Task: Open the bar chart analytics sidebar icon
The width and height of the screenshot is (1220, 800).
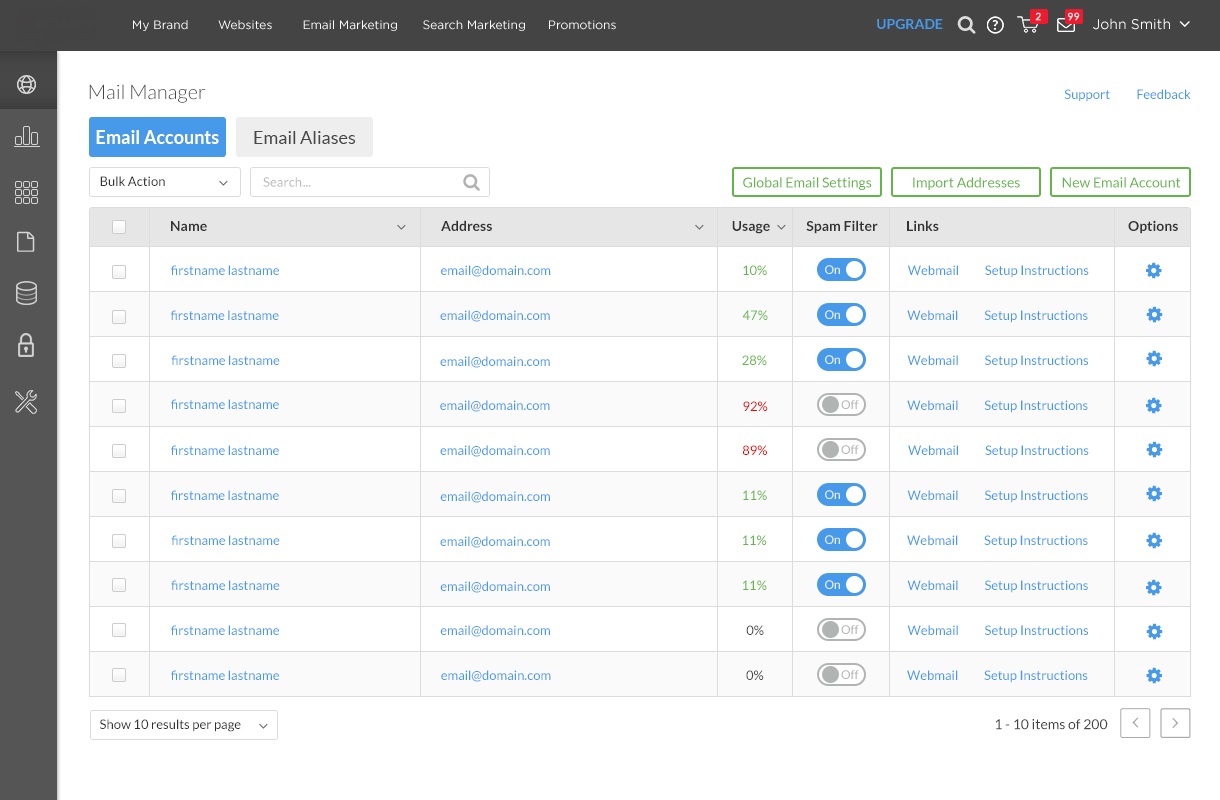Action: [x=27, y=137]
